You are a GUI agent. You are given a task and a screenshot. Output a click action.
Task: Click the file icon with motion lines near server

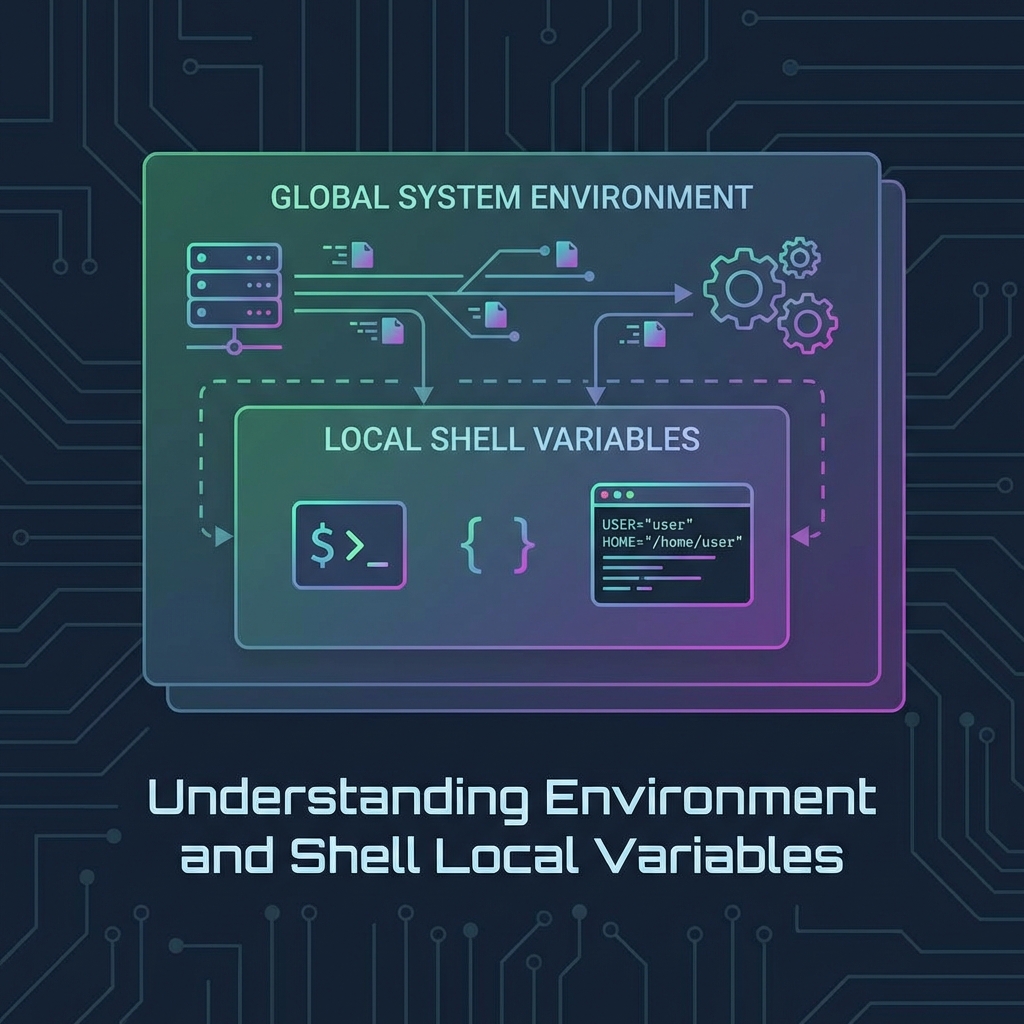(360, 252)
